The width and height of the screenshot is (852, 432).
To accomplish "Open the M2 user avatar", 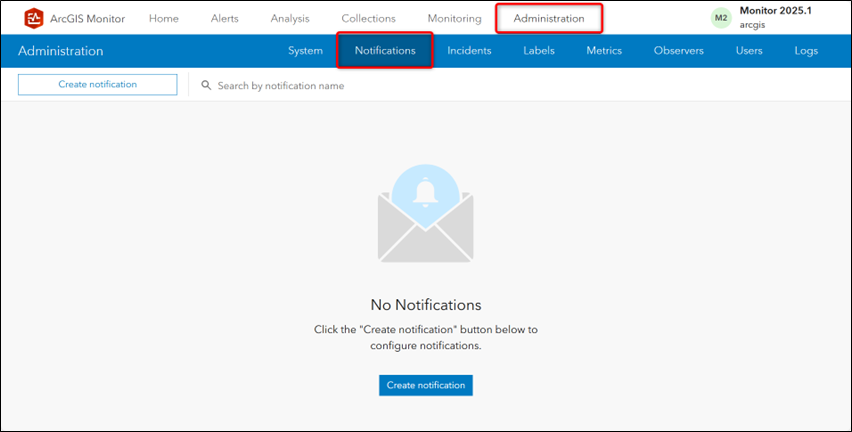I will [721, 18].
